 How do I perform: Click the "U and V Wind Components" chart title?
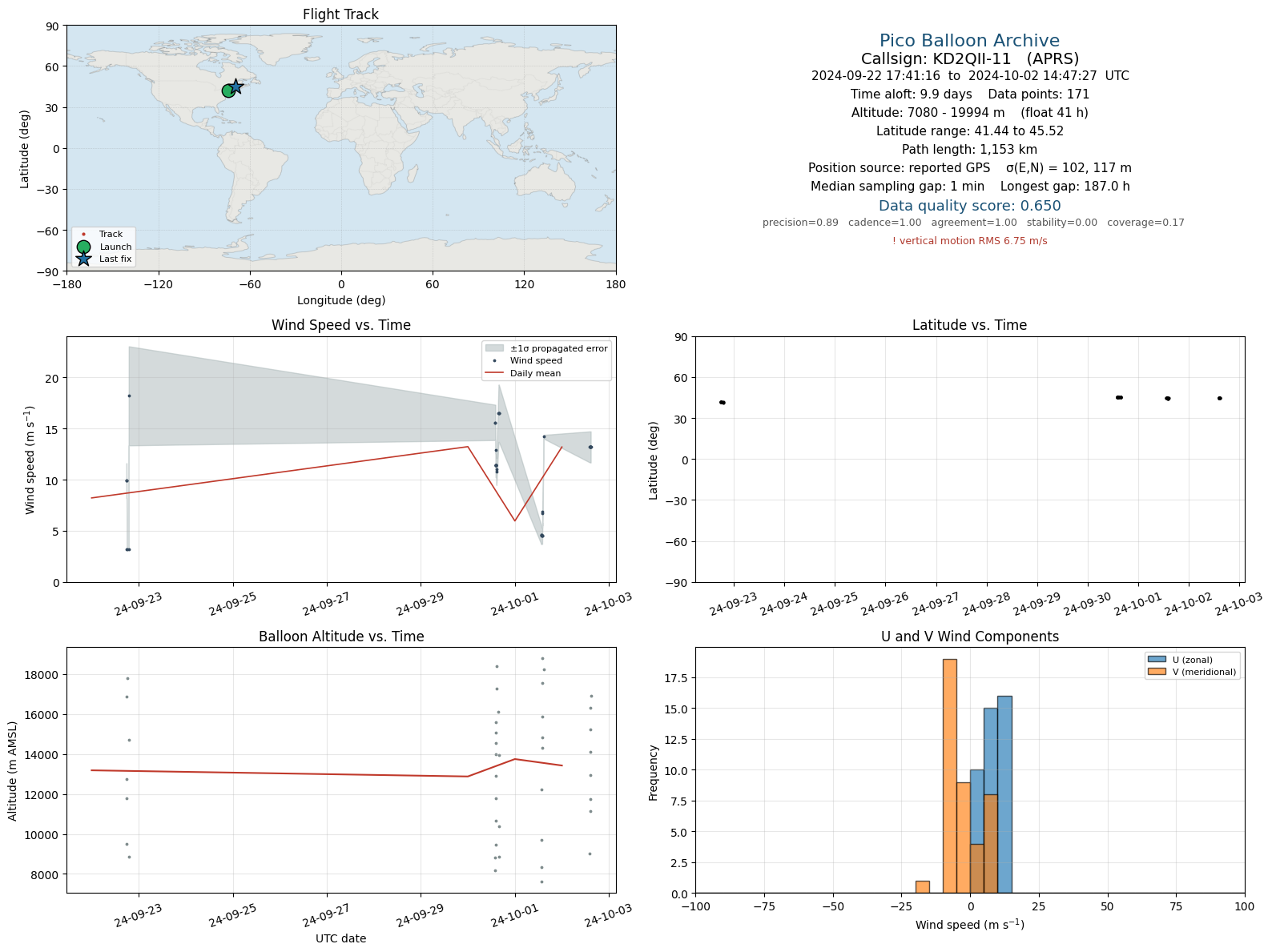(969, 637)
